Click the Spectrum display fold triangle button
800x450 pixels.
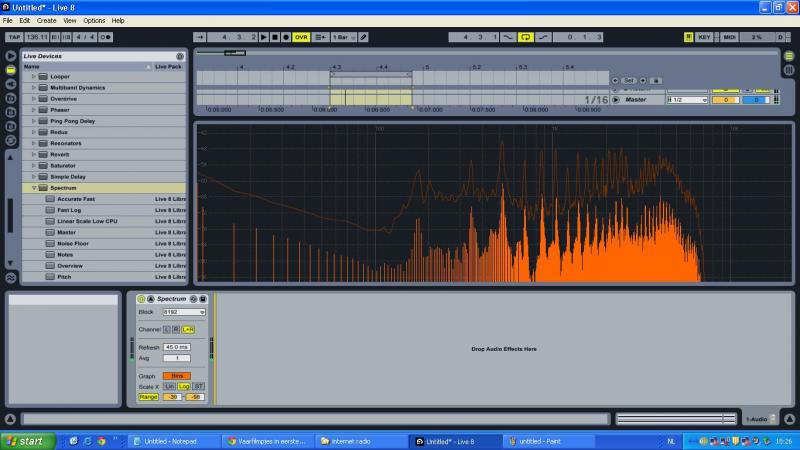point(151,299)
